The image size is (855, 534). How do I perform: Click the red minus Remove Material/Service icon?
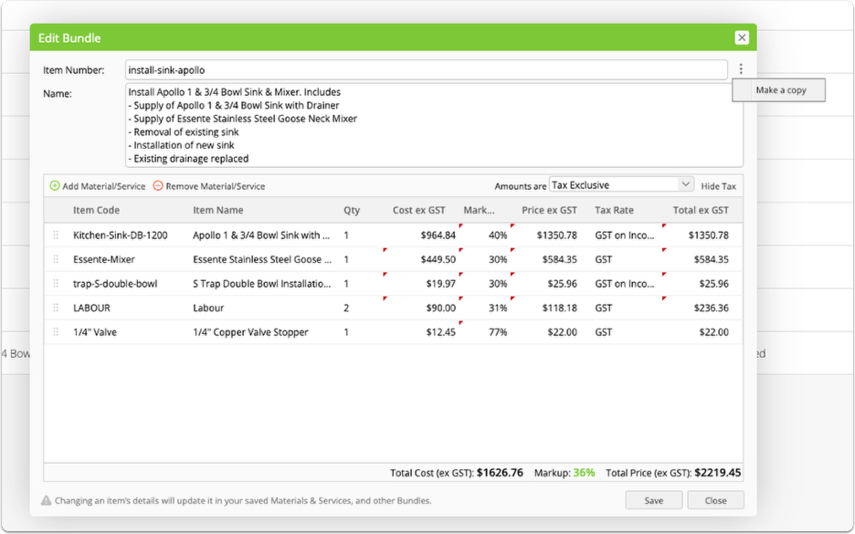click(158, 186)
